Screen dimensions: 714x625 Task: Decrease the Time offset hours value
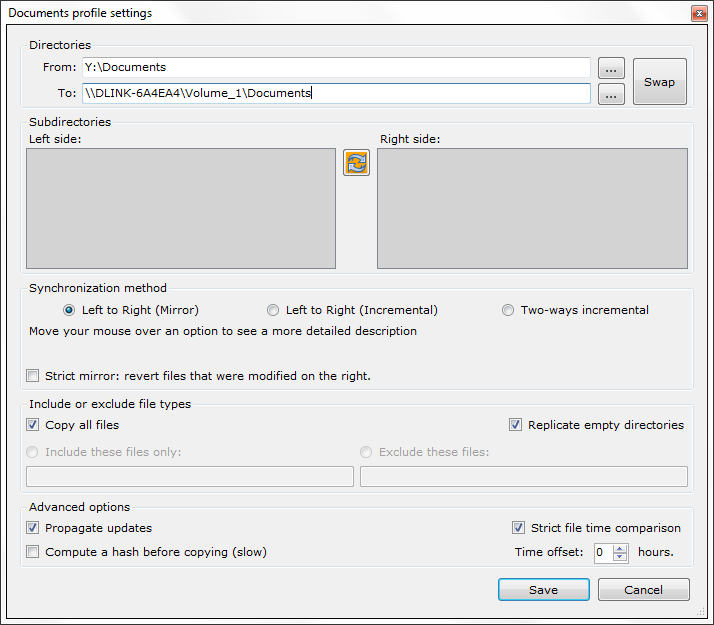[620, 557]
